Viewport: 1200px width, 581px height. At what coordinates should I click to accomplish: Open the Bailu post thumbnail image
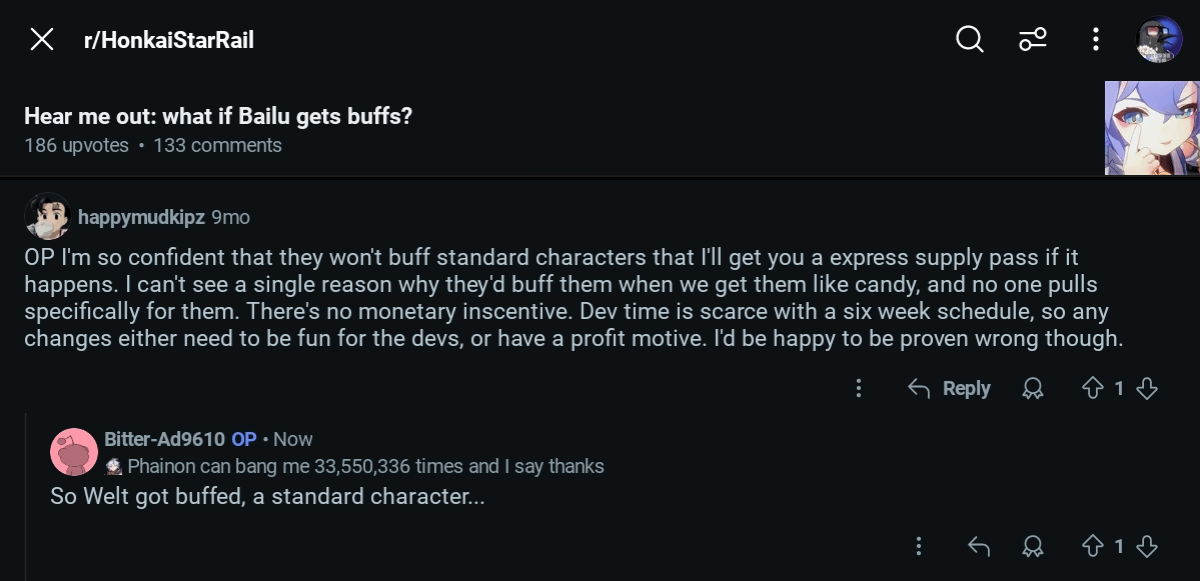point(1151,128)
